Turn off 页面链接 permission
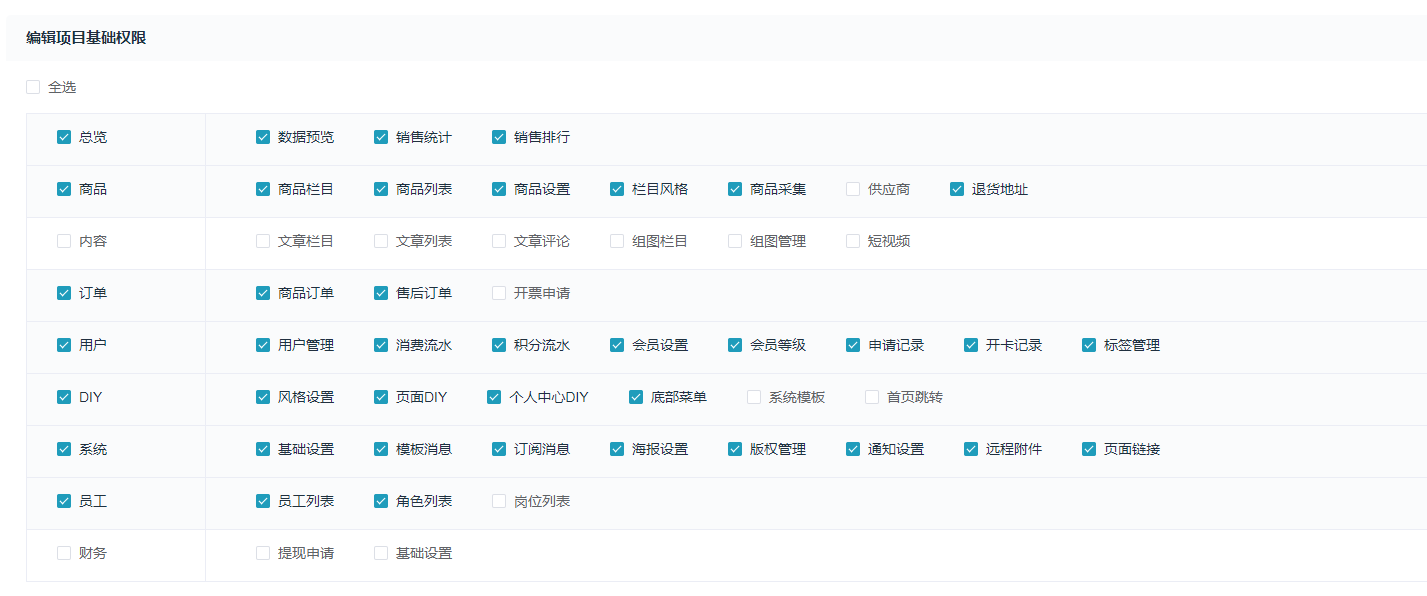This screenshot has height=596, width=1427. [x=1089, y=449]
